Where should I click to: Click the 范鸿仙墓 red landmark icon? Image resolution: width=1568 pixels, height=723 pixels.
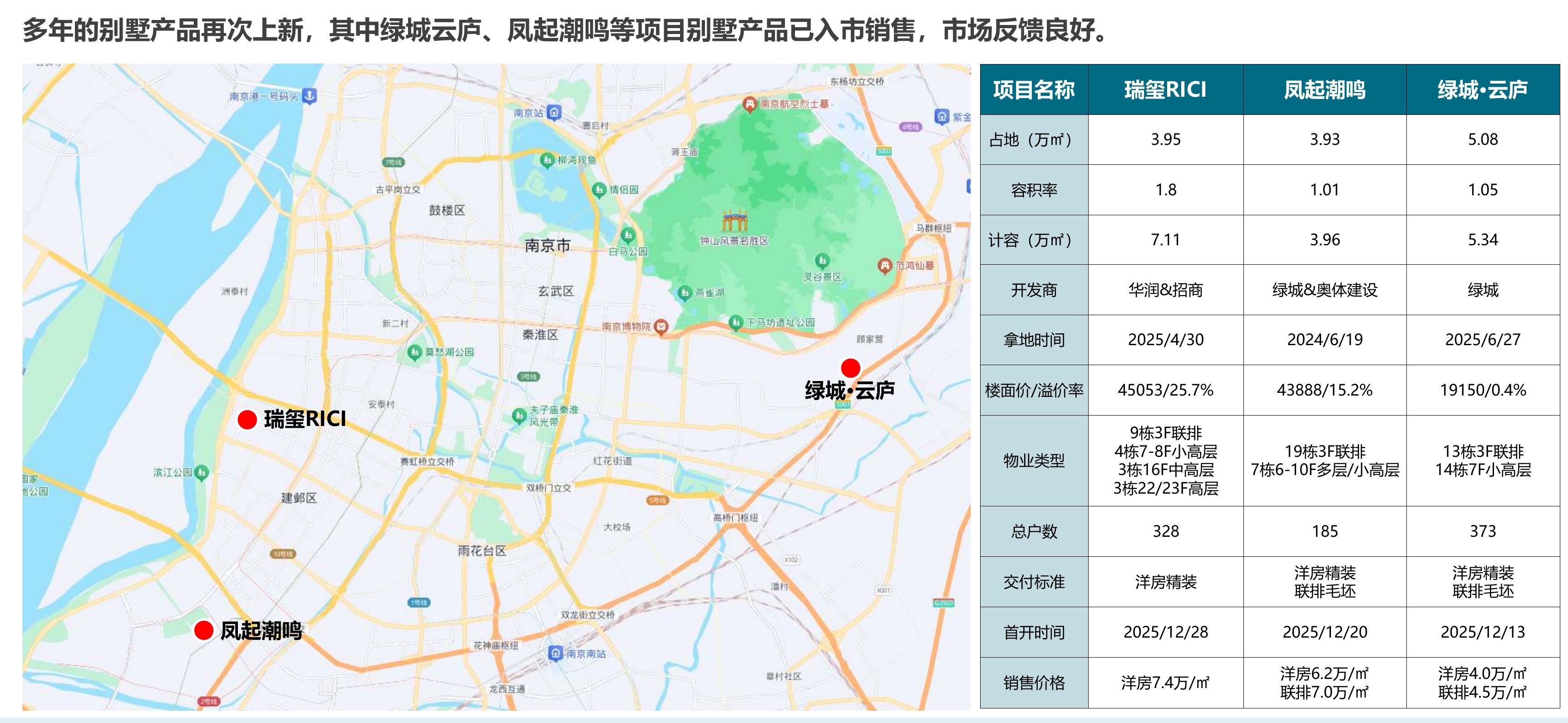click(x=884, y=266)
